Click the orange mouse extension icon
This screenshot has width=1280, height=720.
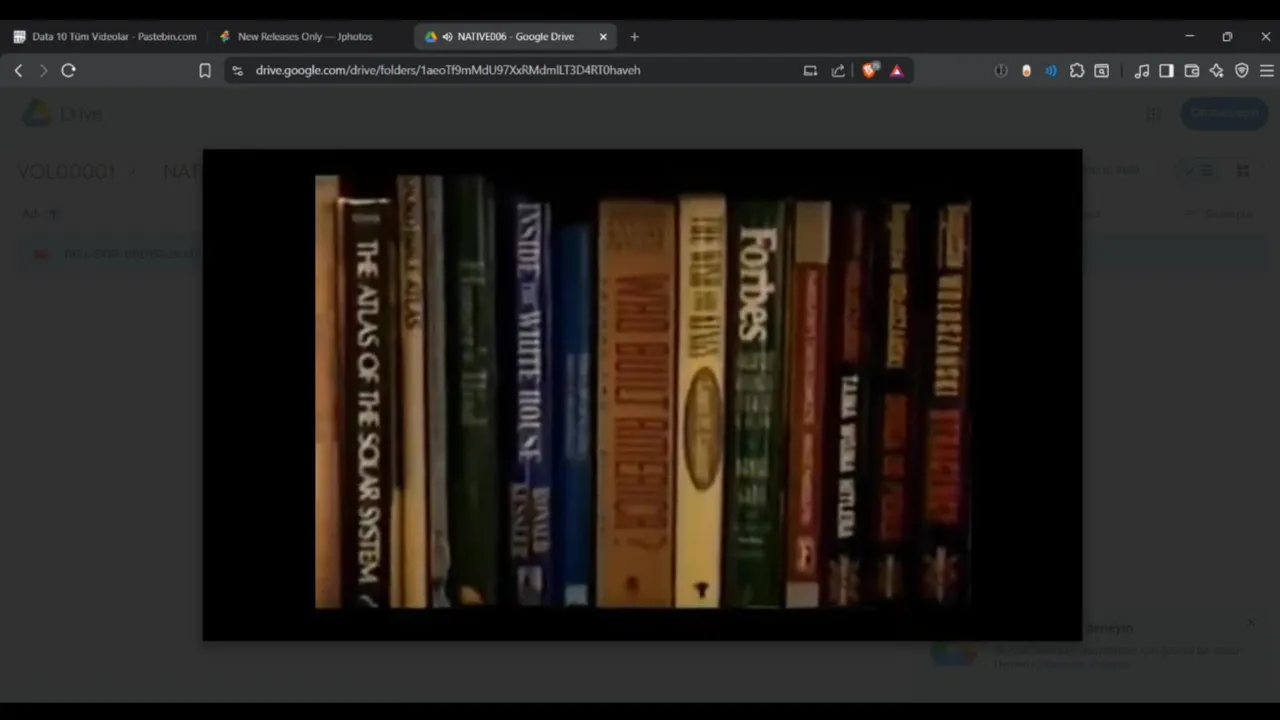[1026, 70]
